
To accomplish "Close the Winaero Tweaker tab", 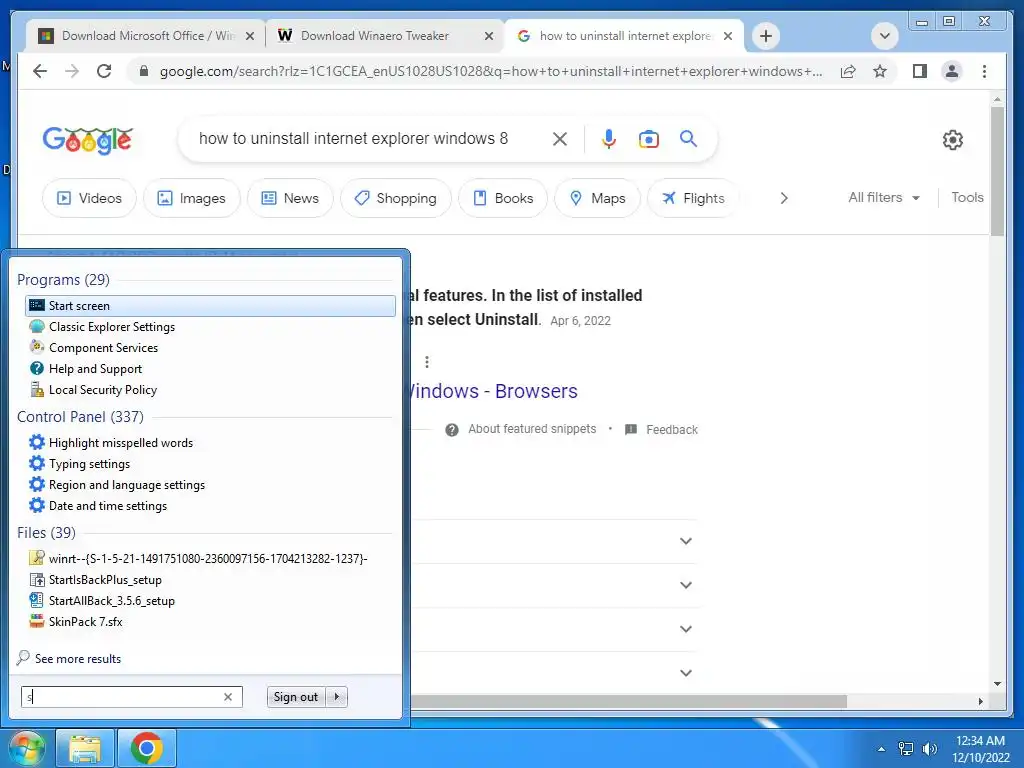I will (488, 37).
